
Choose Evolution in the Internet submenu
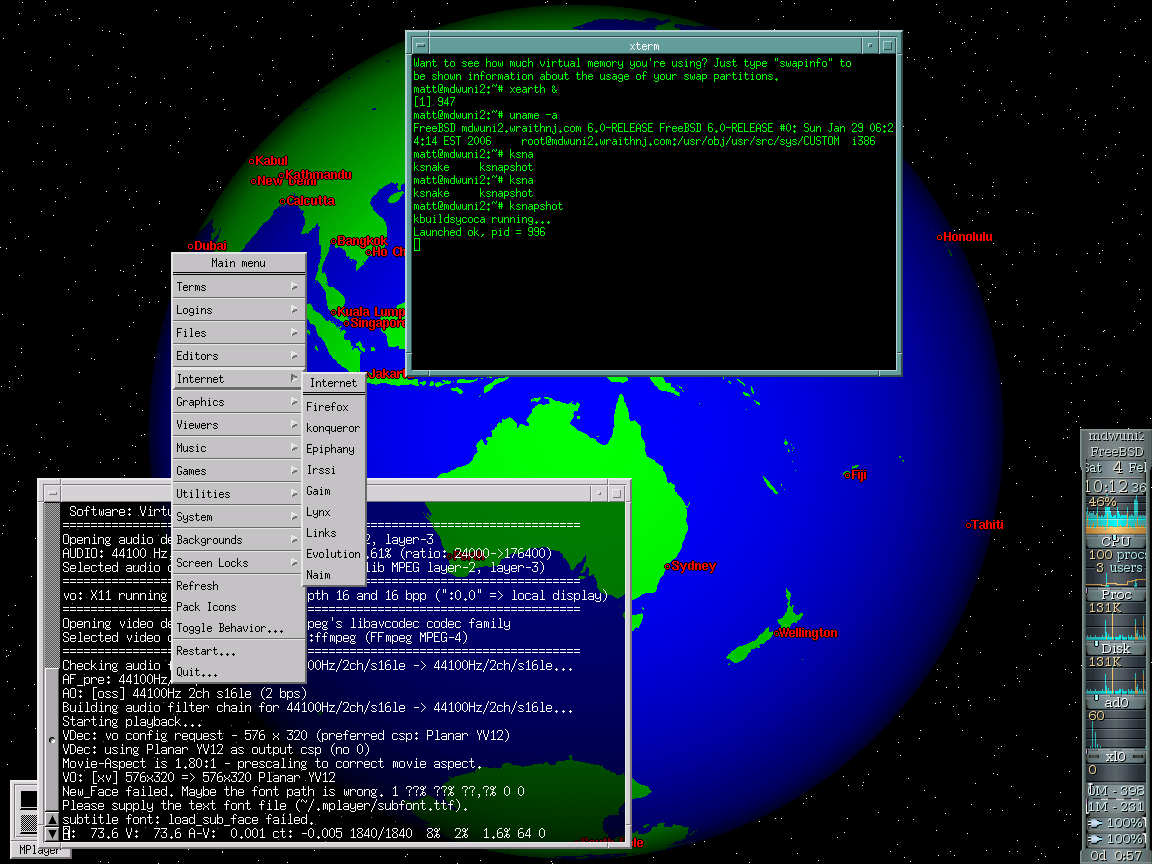coord(333,554)
